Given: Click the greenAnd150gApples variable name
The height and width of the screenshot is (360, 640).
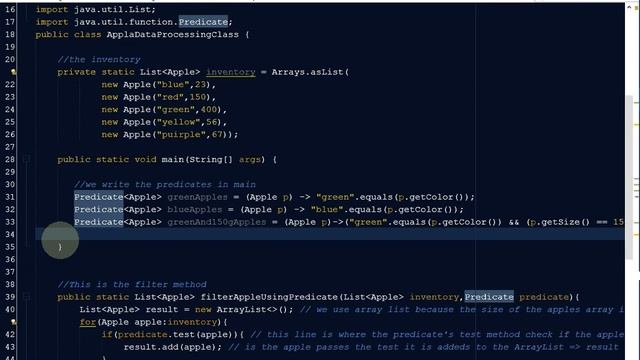Looking at the screenshot, I should [217, 222].
